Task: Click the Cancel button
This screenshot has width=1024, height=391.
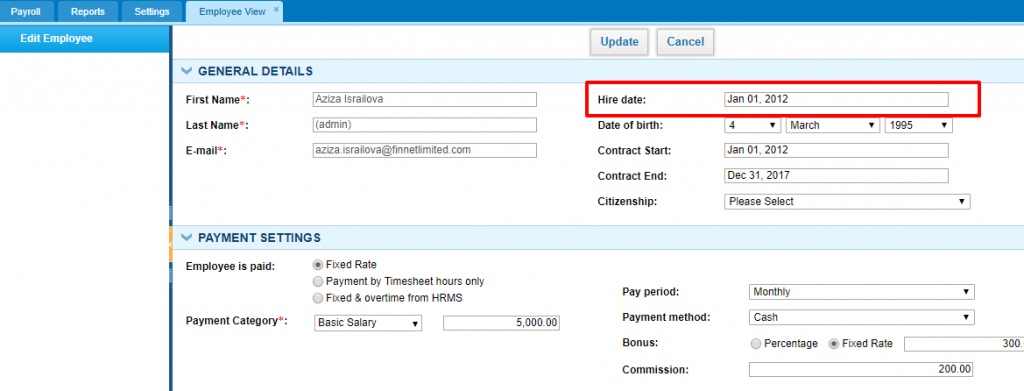Action: pyautogui.click(x=685, y=42)
